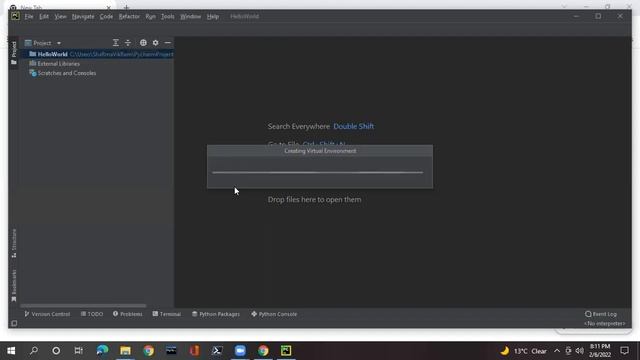Open the Edit menu
The image size is (640, 360).
[x=44, y=17]
